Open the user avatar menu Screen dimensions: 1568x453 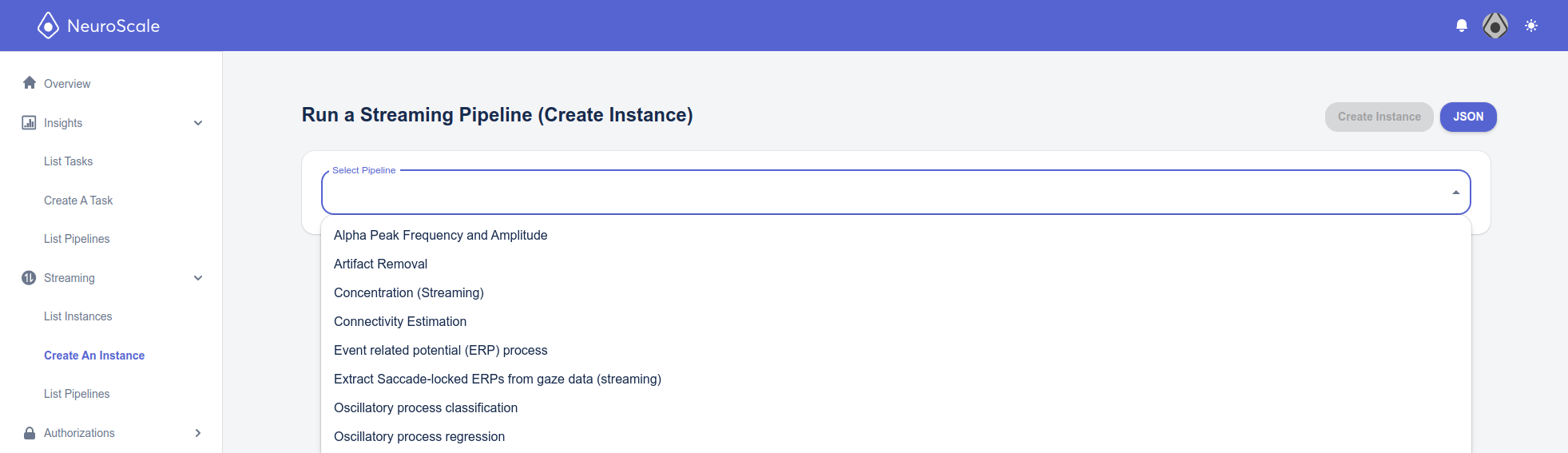(x=1495, y=26)
